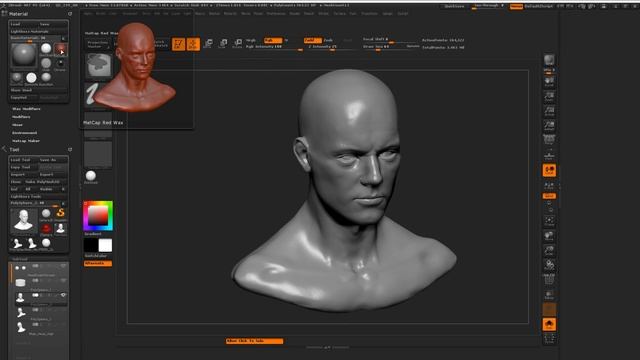Toggle visibility eye of selected subtool
The width and height of the screenshot is (640, 360).
tap(63, 295)
